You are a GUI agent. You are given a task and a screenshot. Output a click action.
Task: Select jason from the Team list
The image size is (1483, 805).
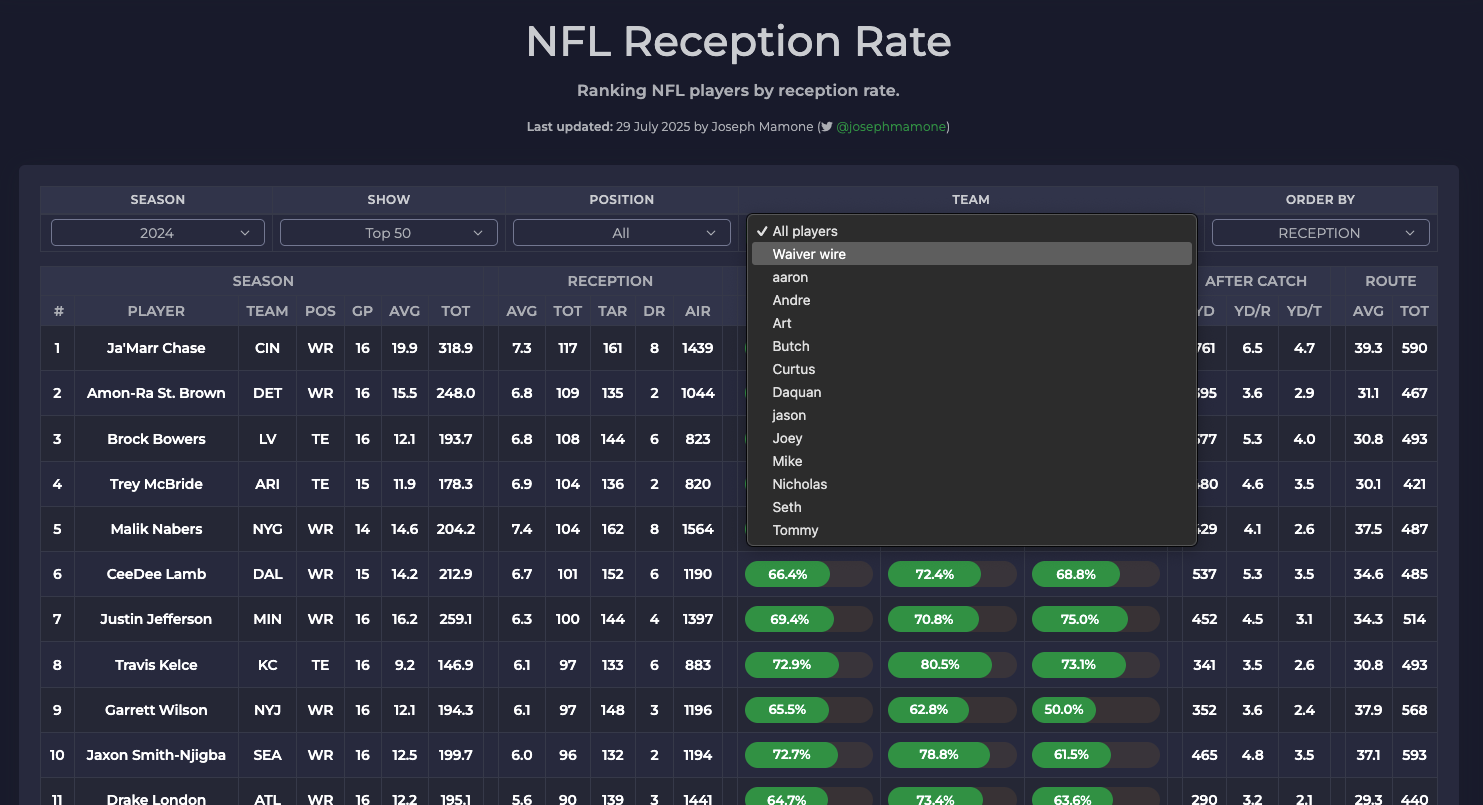971,415
